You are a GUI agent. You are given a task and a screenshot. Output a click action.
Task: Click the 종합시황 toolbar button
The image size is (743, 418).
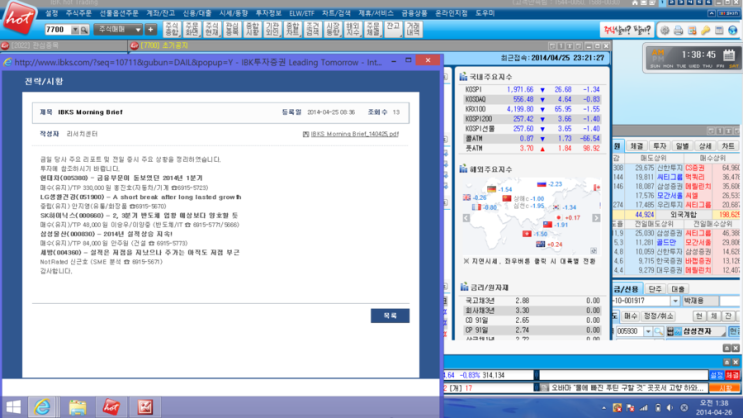[x=252, y=29]
